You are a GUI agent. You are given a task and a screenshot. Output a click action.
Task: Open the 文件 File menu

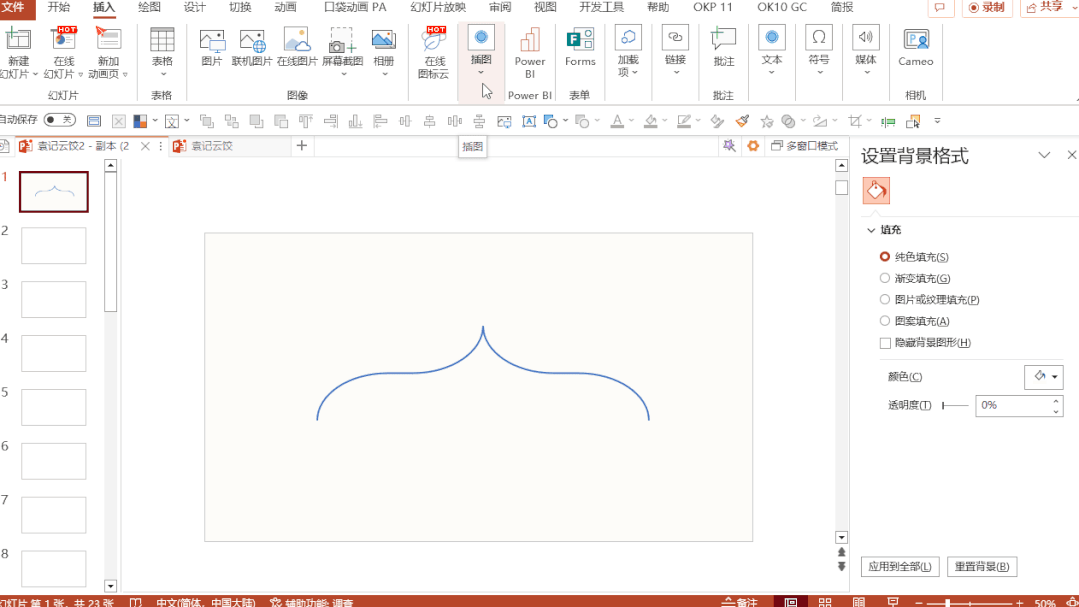(x=12, y=8)
